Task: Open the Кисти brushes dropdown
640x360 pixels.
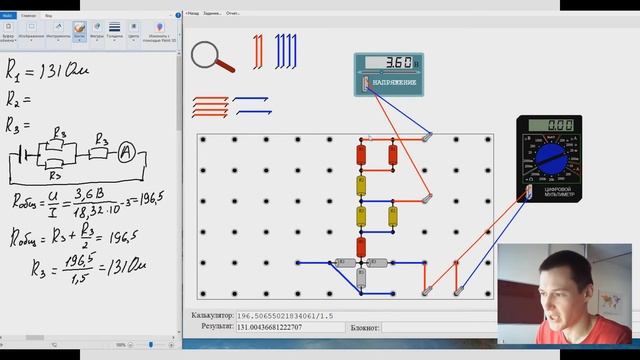Action: coord(79,32)
